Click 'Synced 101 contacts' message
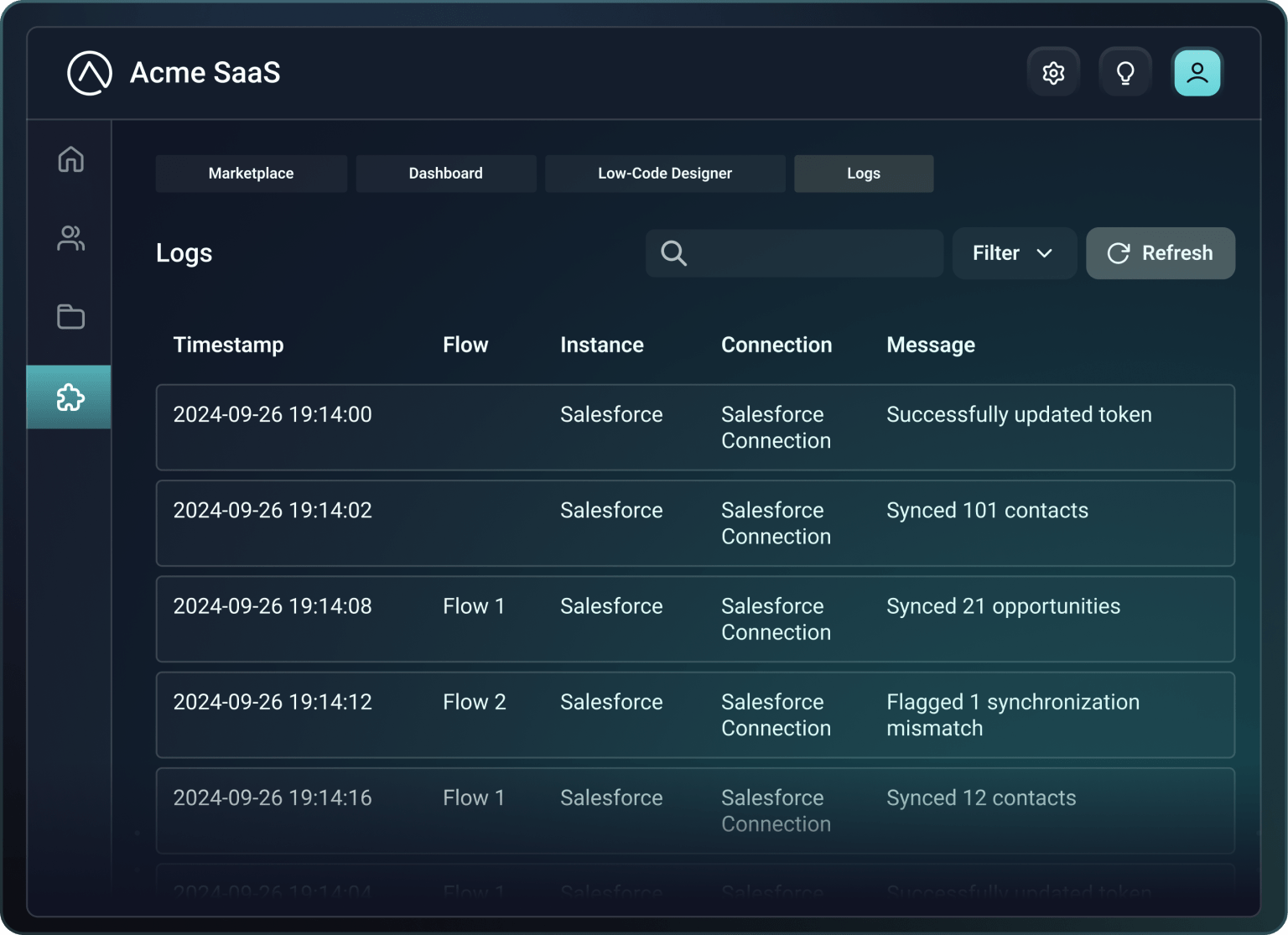 pos(987,510)
